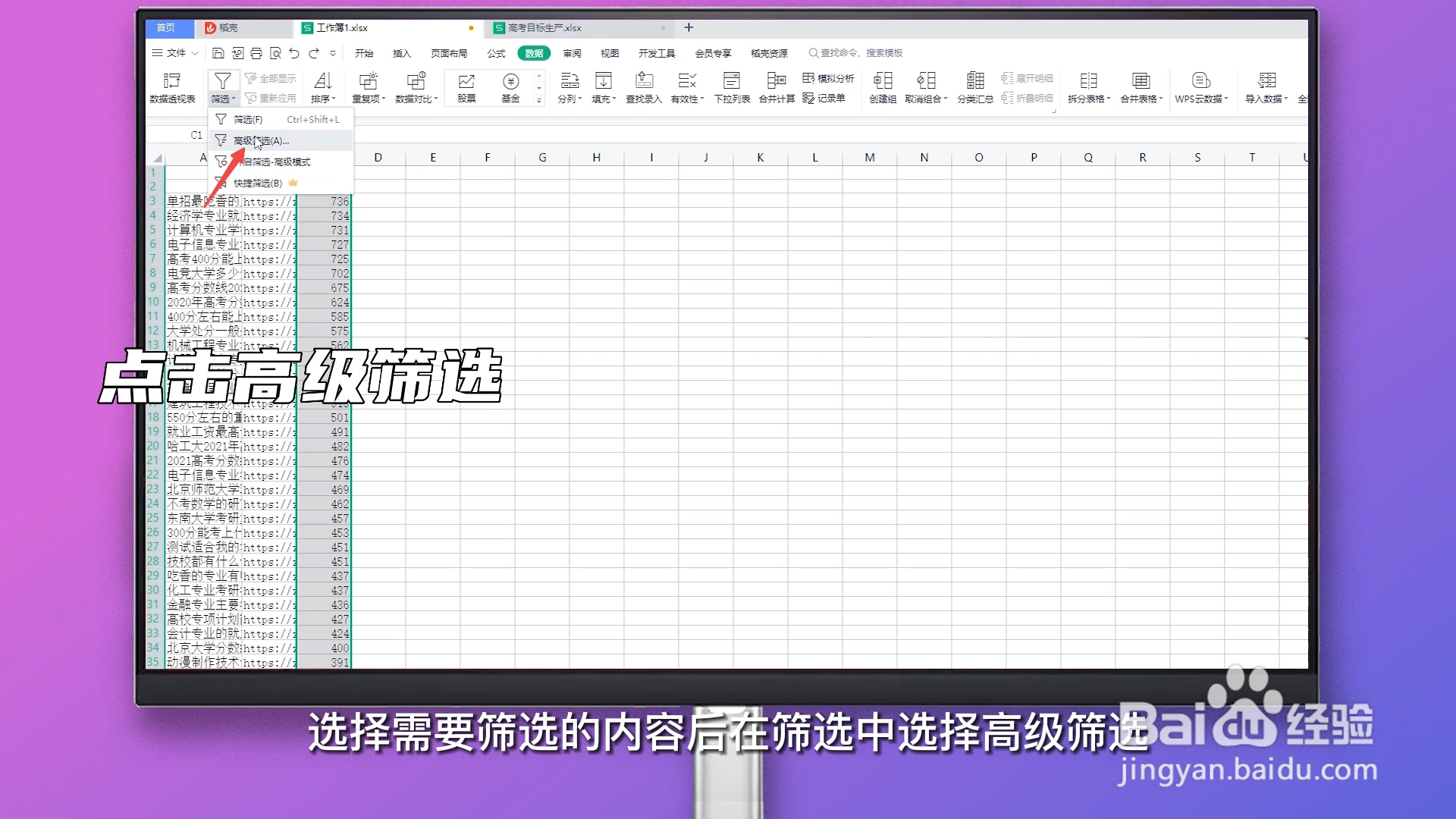Click the 记录单 (Record Form) icon

tap(827, 98)
